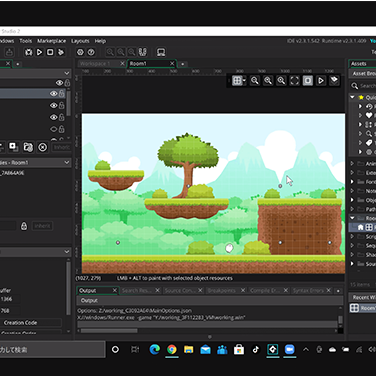Screen dimensions: 376x376
Task: Open File Explorer from the taskbar
Action: 189,349
